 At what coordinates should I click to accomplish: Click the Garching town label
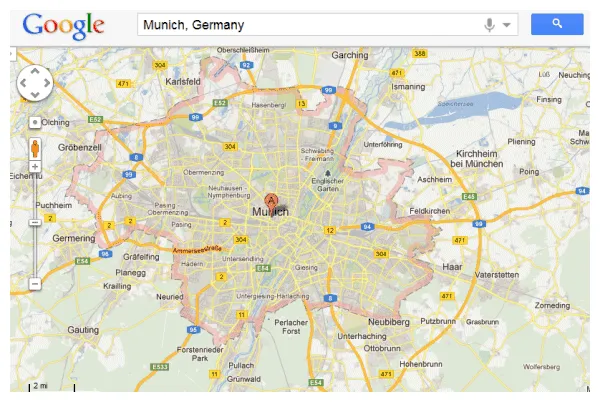pos(350,55)
